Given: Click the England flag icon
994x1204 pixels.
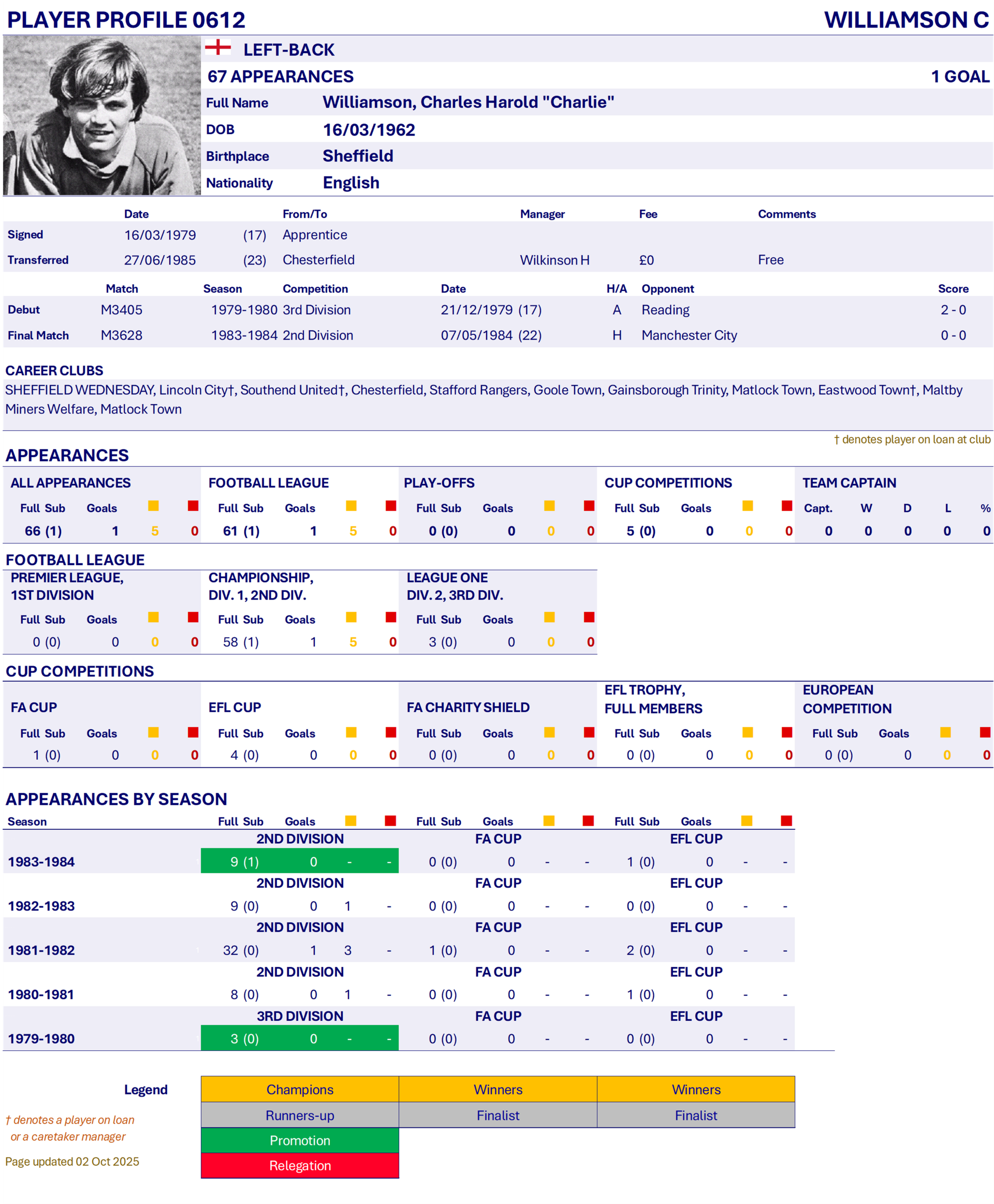Looking at the screenshot, I should click(217, 48).
